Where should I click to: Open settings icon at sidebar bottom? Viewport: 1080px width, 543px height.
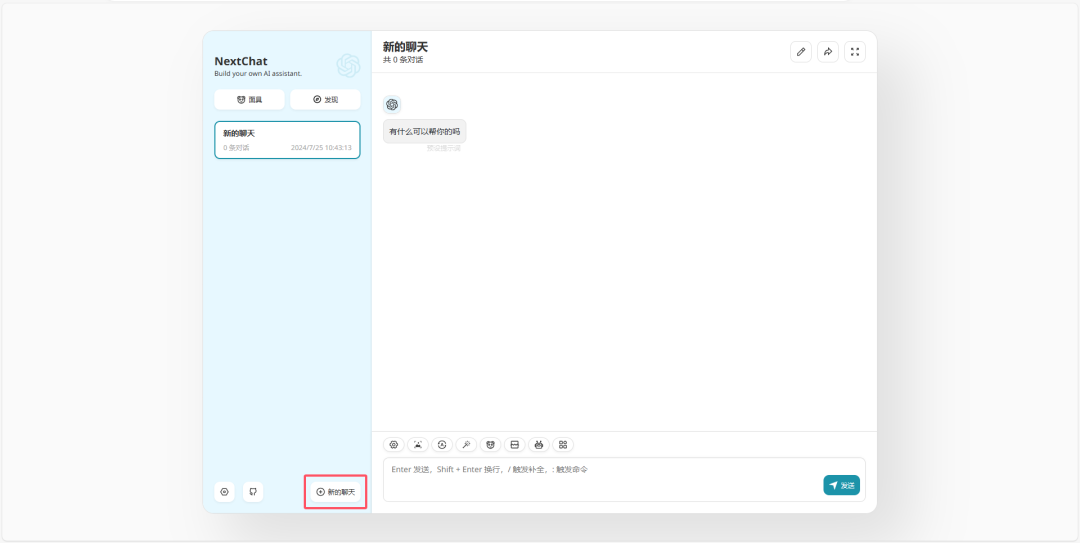(x=224, y=491)
